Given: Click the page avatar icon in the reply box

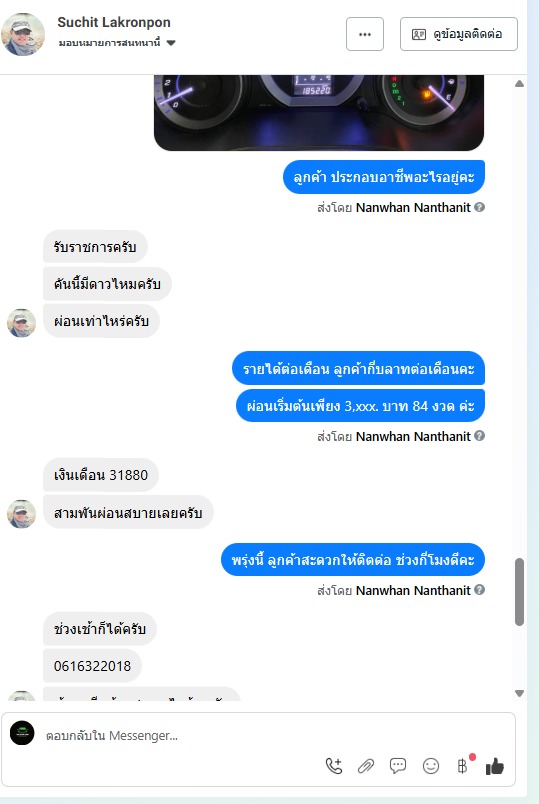Looking at the screenshot, I should [x=22, y=733].
